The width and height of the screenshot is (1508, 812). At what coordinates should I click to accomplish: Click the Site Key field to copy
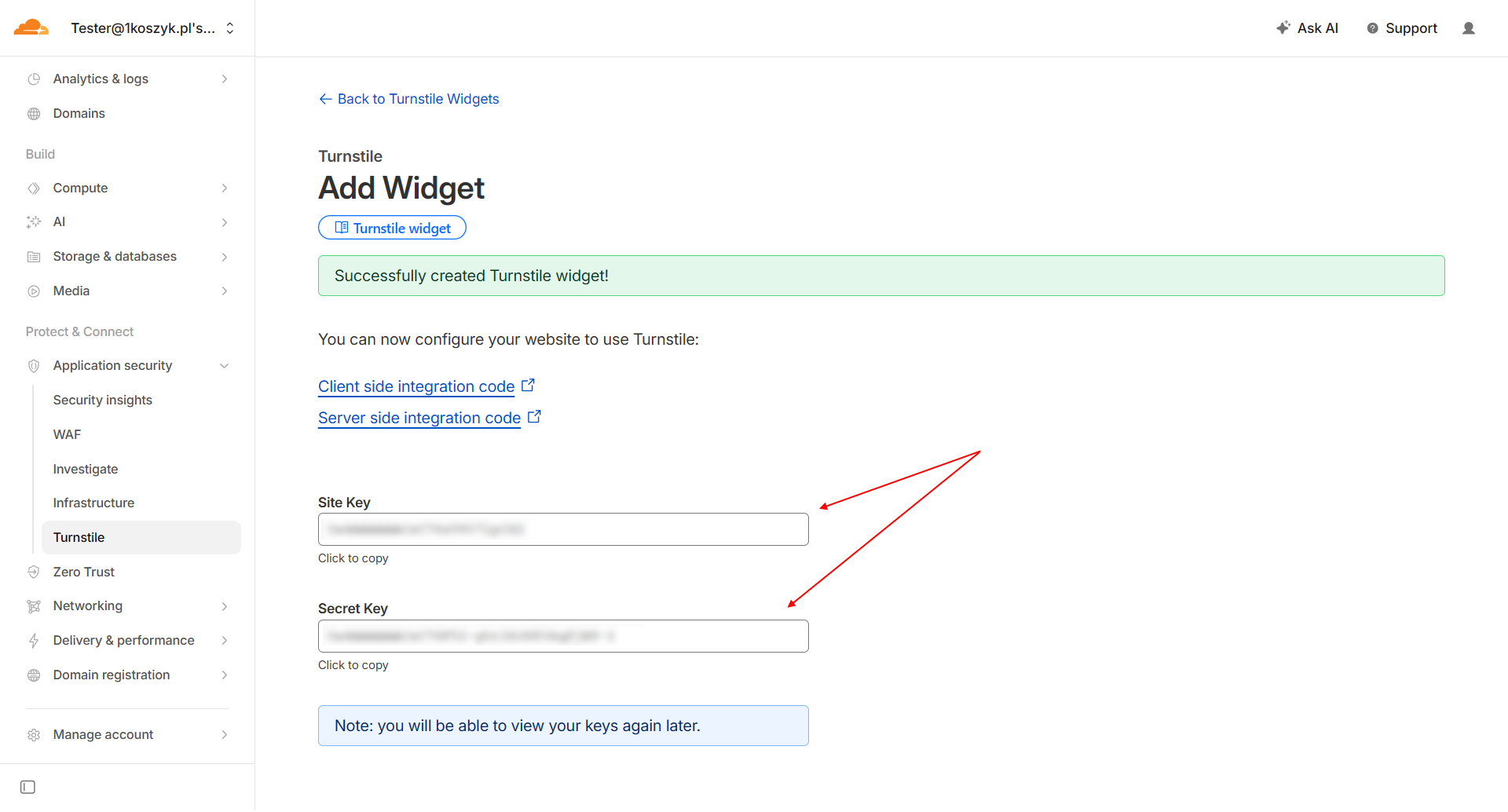tap(563, 529)
